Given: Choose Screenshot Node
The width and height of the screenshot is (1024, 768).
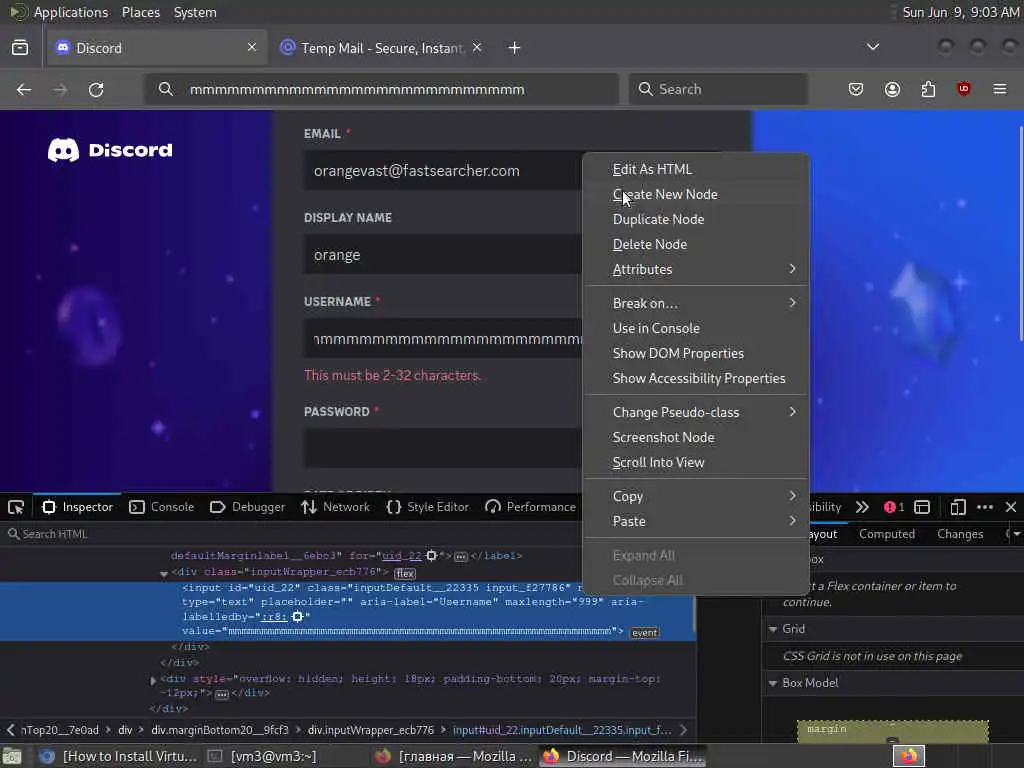Looking at the screenshot, I should click(696, 438).
